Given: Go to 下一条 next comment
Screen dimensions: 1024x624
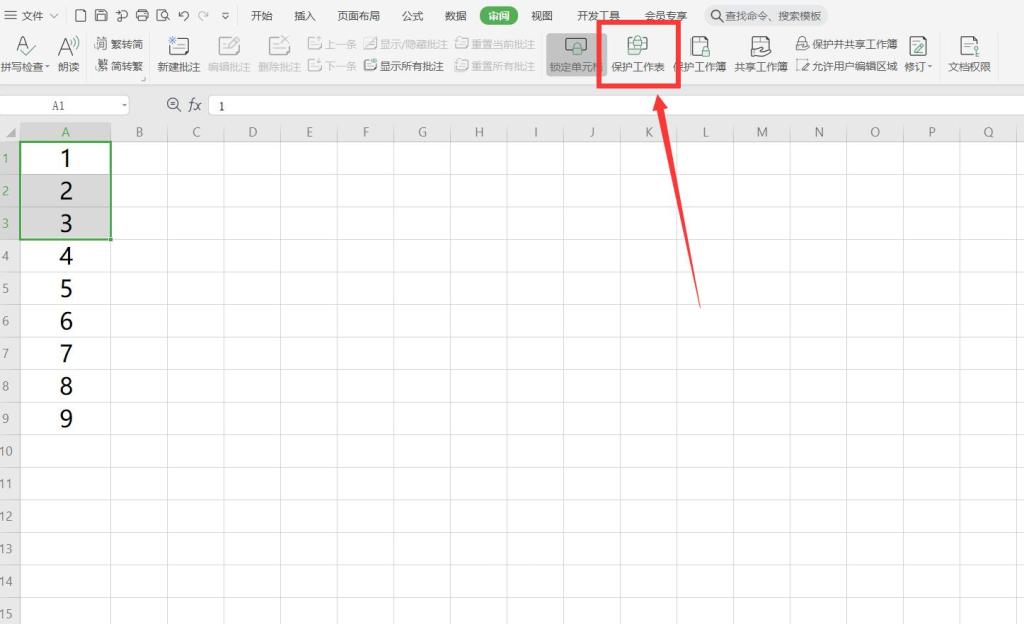Looking at the screenshot, I should click(x=332, y=66).
